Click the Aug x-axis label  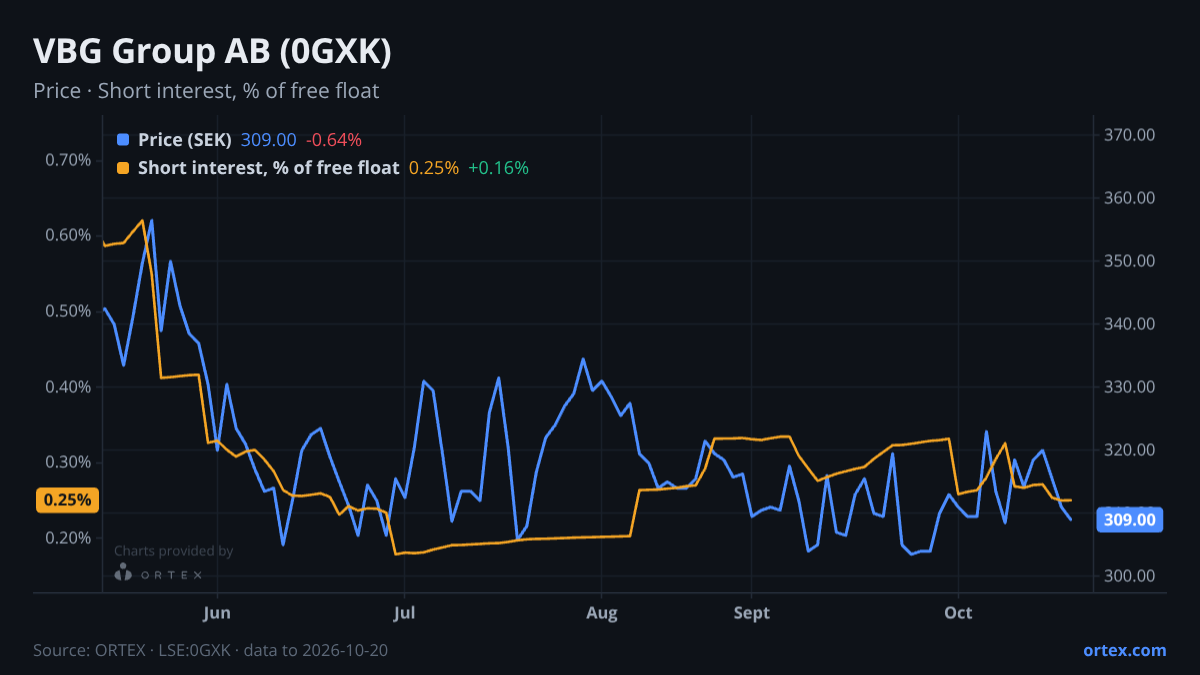[602, 613]
